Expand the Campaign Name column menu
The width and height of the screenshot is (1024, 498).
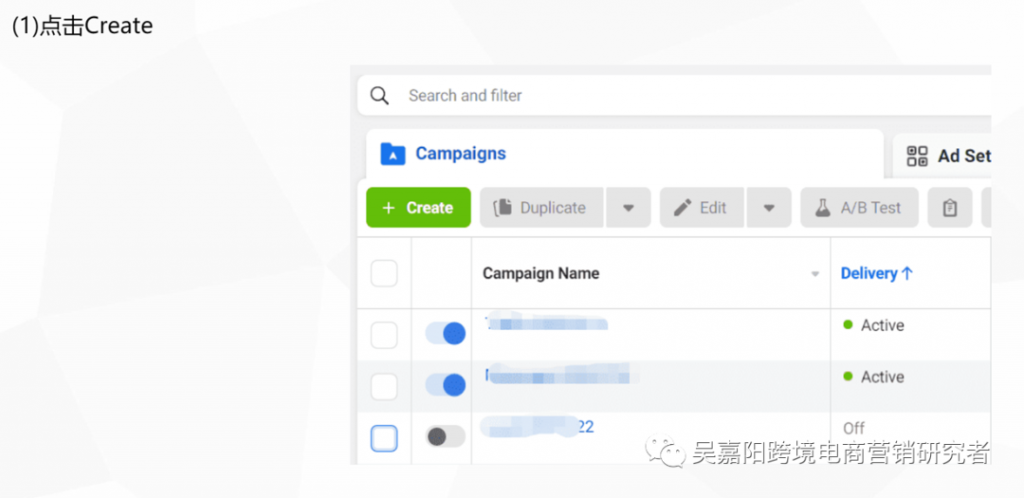pos(815,274)
